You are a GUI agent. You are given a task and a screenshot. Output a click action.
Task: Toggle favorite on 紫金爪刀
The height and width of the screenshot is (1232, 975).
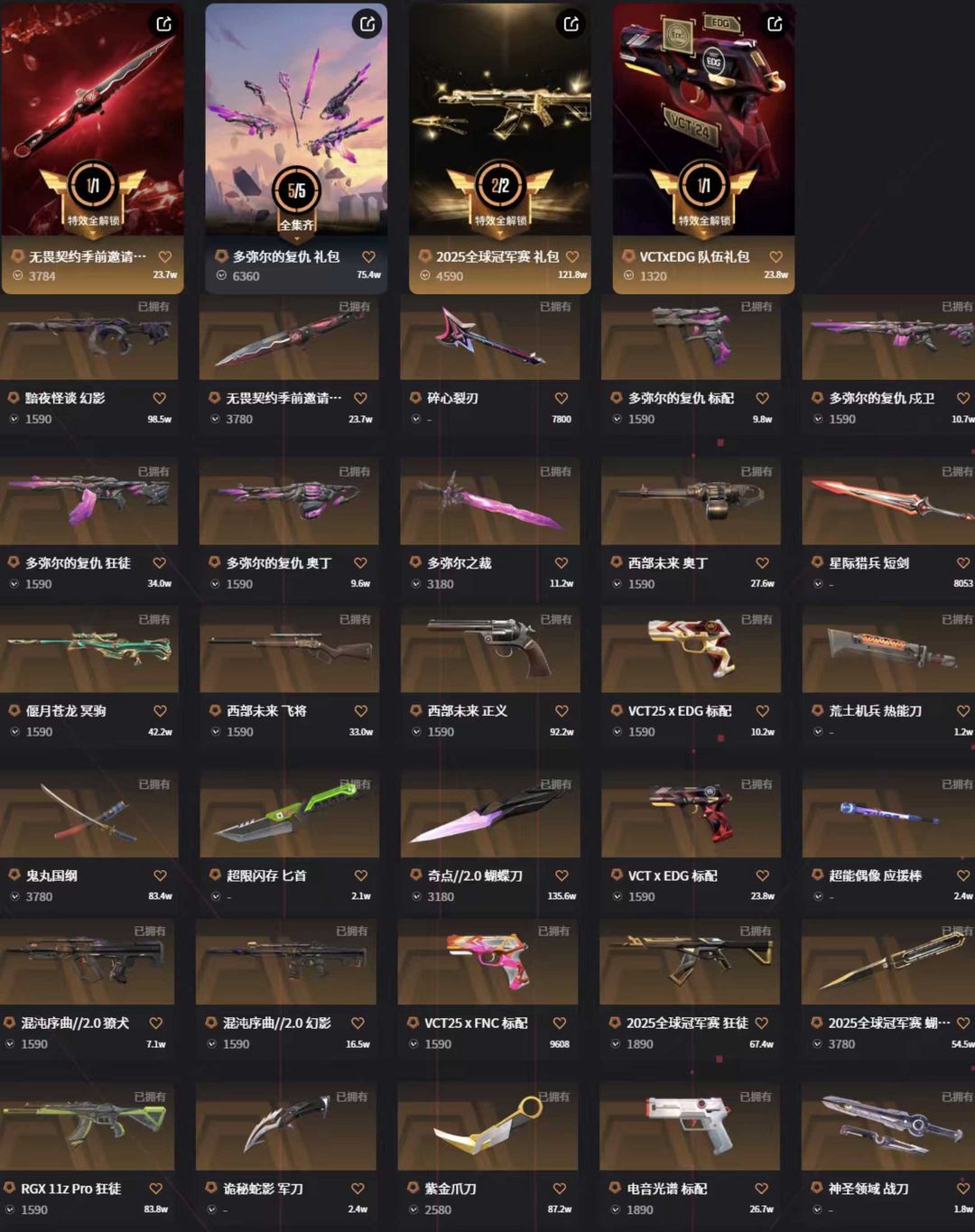point(559,1189)
